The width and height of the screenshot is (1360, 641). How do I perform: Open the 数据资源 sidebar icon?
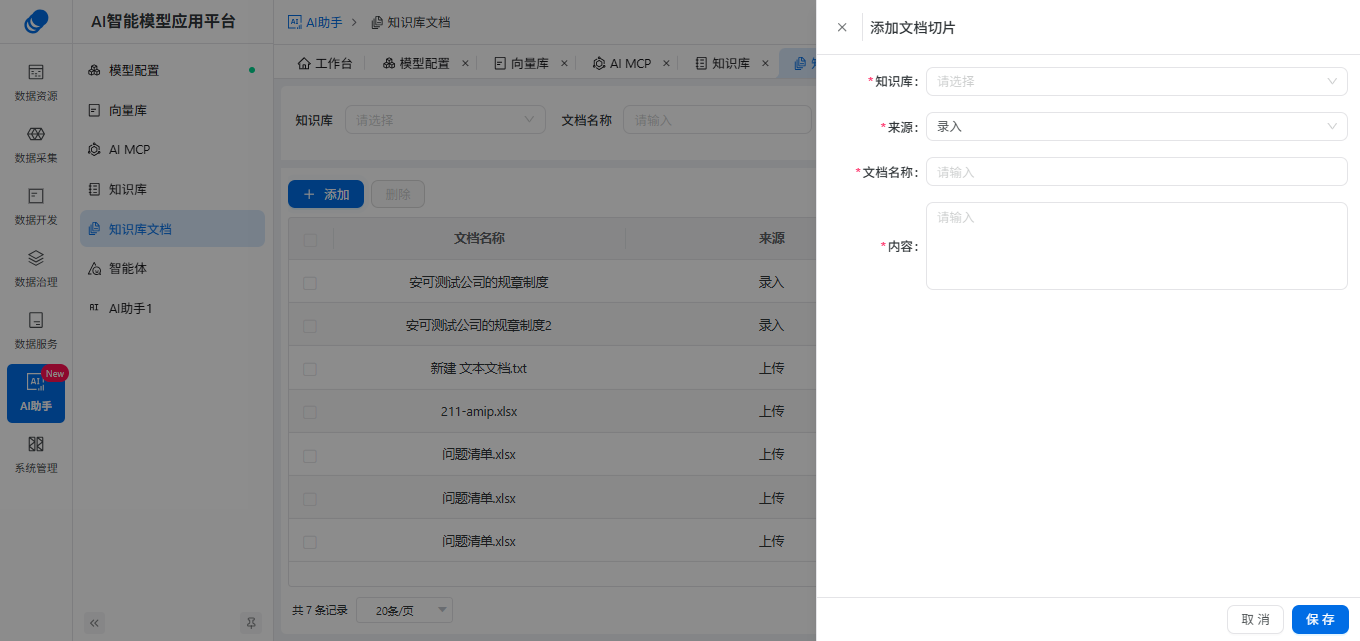(36, 83)
